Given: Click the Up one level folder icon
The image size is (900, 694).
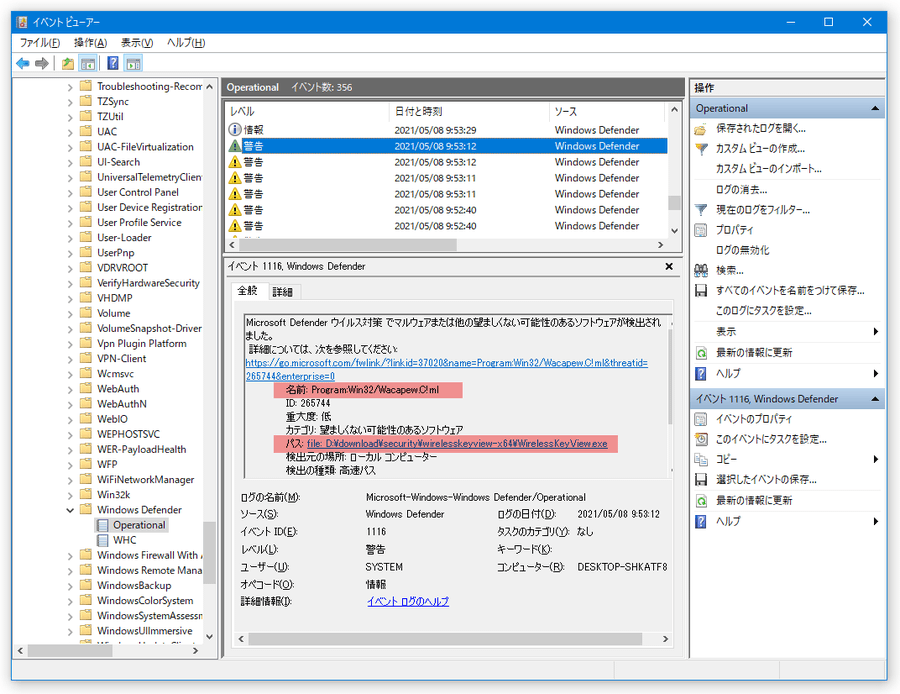Looking at the screenshot, I should click(68, 63).
